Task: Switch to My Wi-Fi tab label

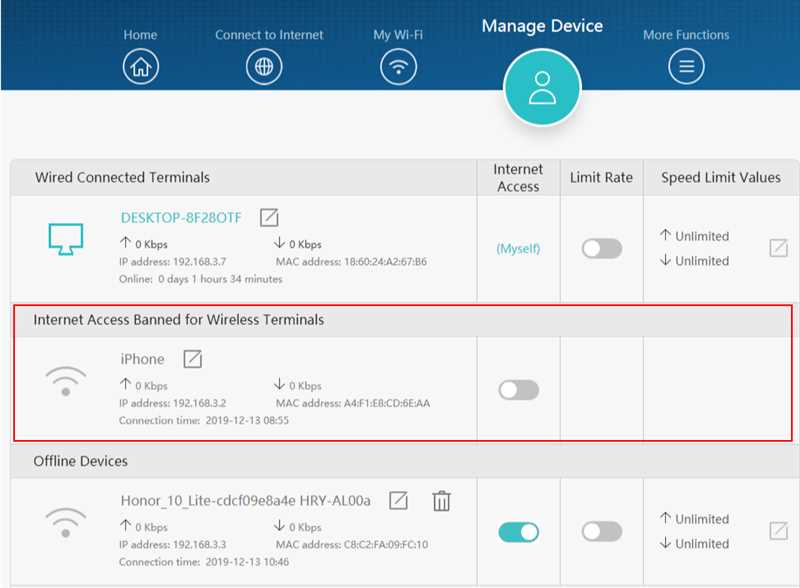Action: click(x=398, y=35)
